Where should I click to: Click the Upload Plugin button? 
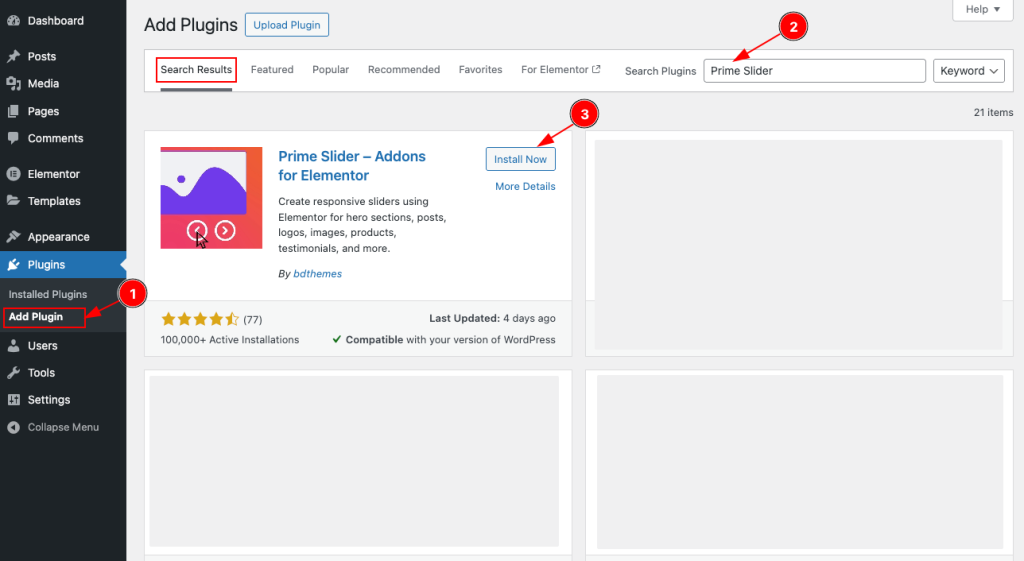(x=286, y=25)
